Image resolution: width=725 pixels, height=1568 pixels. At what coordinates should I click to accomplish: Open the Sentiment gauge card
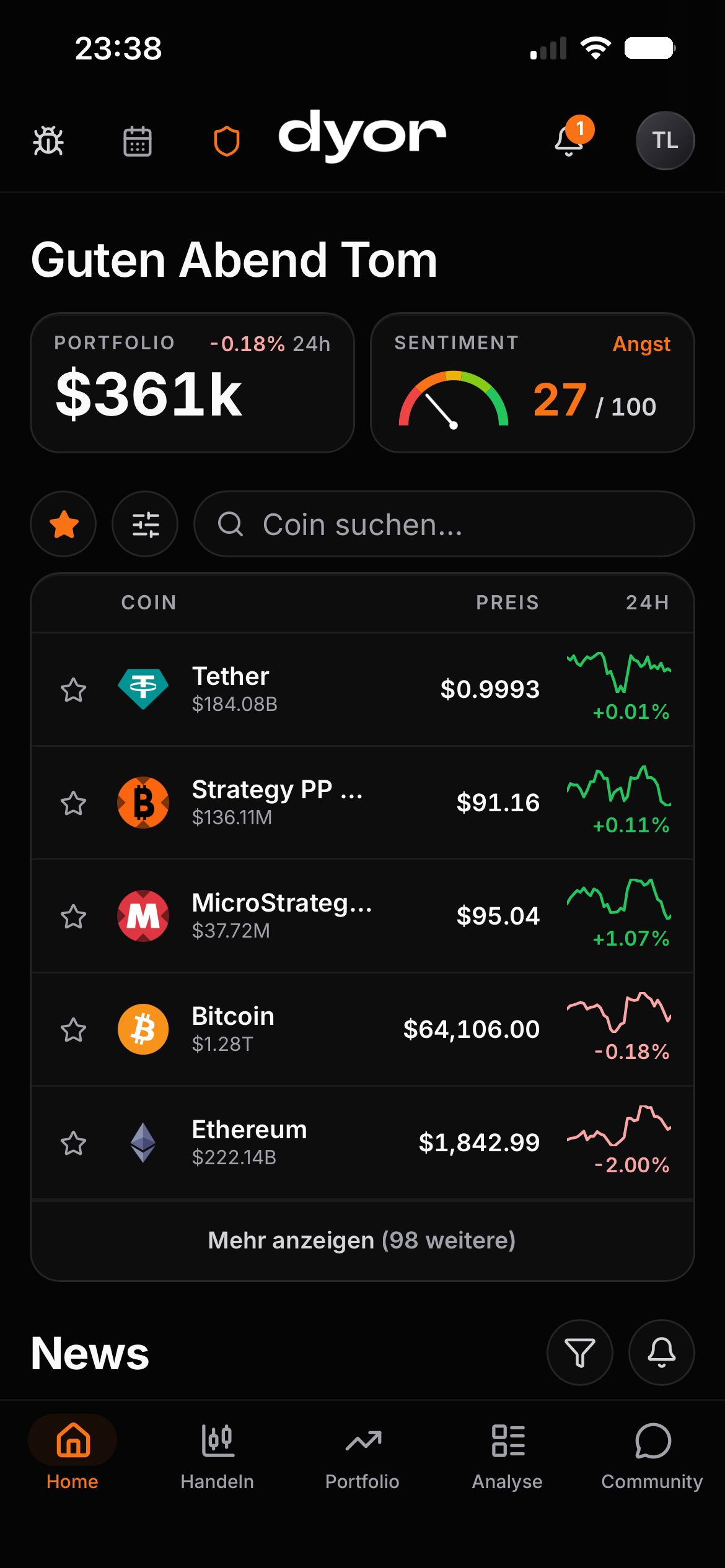532,383
